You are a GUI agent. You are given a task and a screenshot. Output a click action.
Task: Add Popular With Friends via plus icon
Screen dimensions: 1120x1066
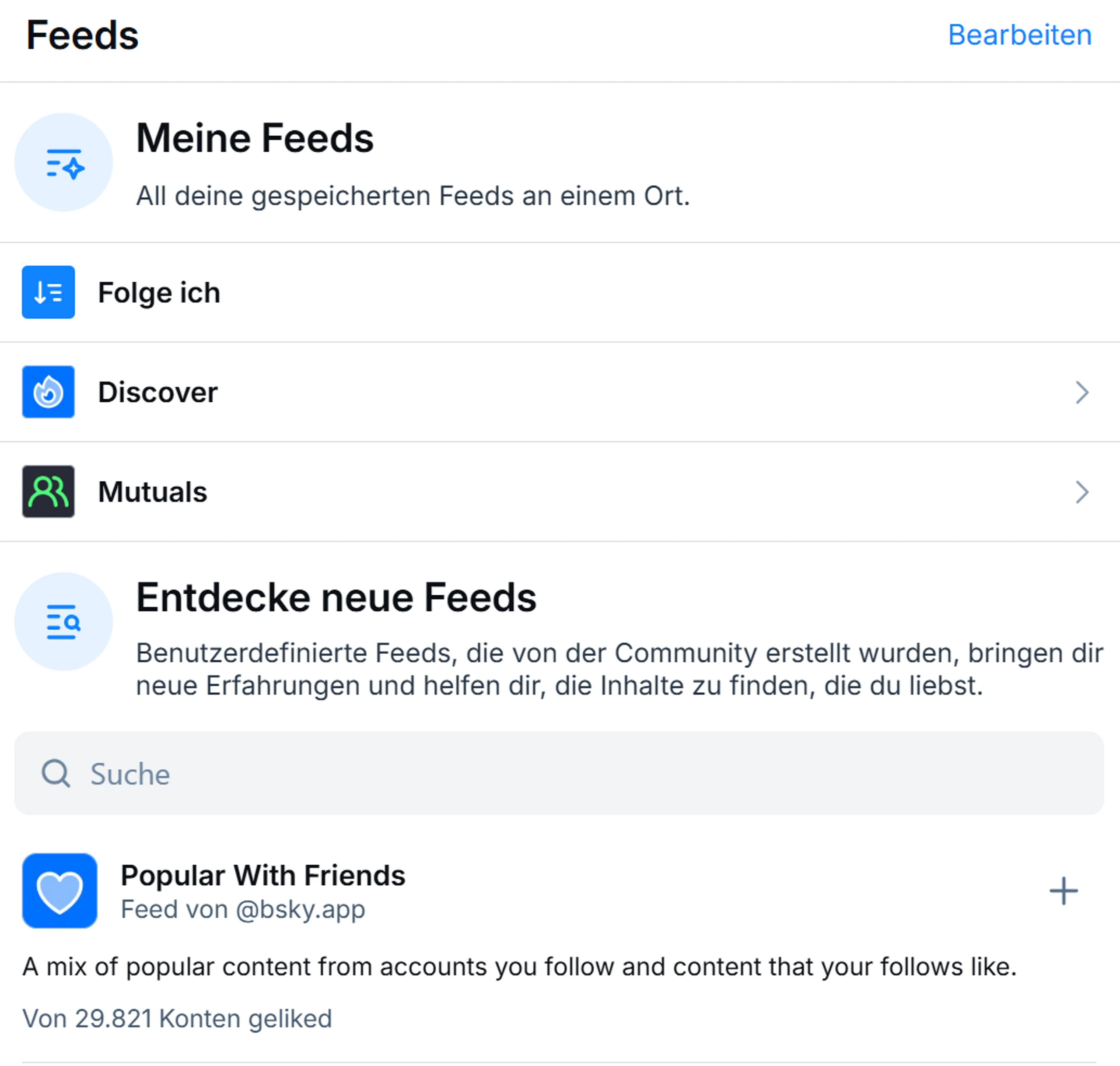(1063, 891)
